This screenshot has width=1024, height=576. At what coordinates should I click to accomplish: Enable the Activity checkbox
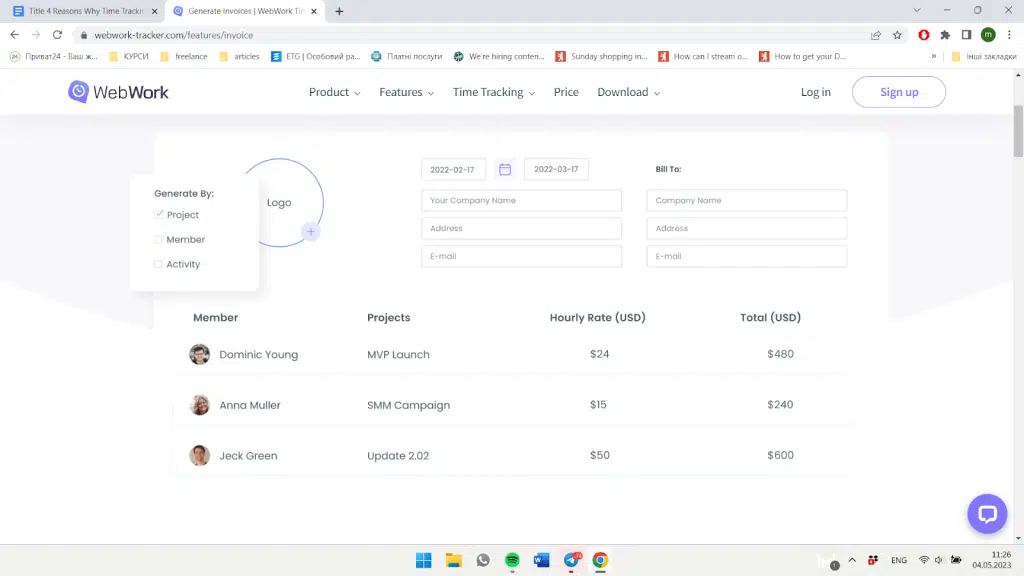[158, 264]
